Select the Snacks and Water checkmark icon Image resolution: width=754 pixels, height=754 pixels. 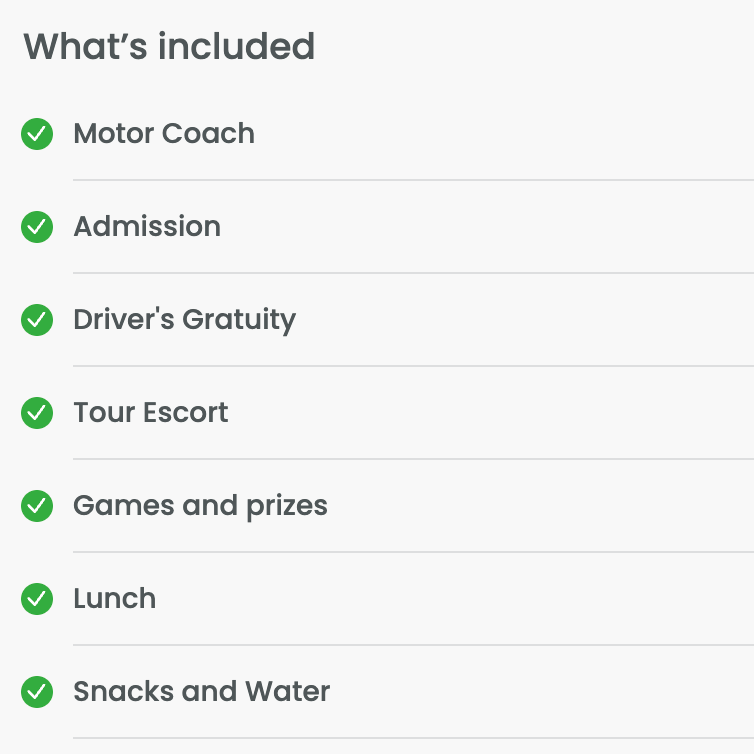pyautogui.click(x=37, y=692)
